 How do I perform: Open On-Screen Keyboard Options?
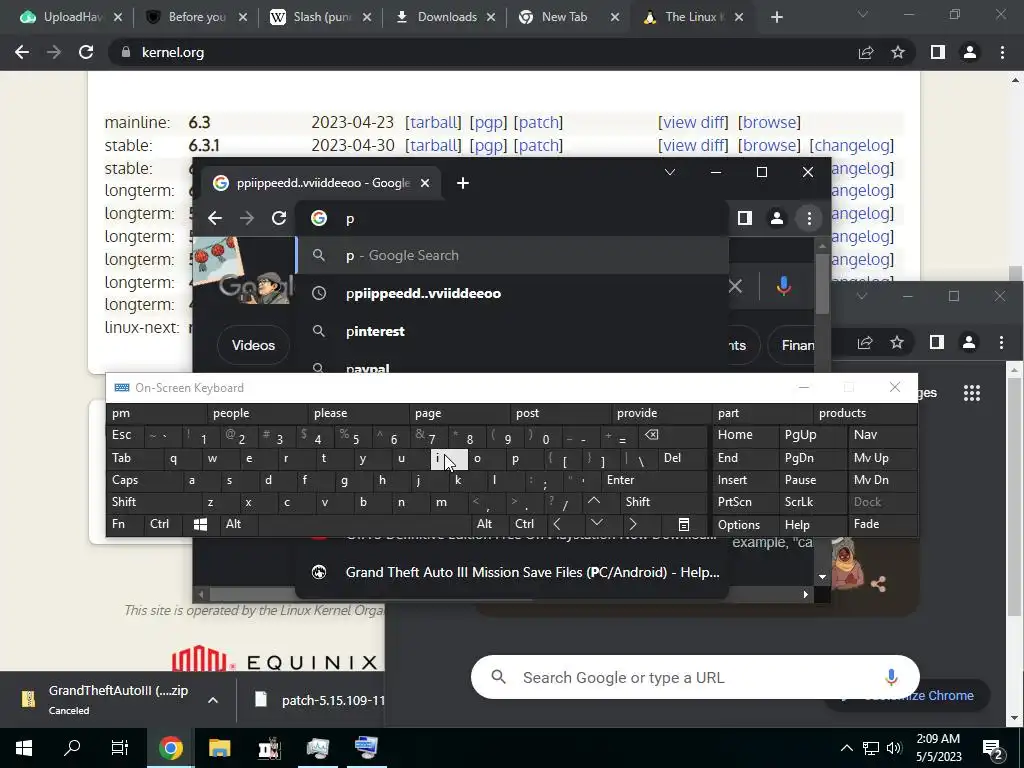[744, 524]
